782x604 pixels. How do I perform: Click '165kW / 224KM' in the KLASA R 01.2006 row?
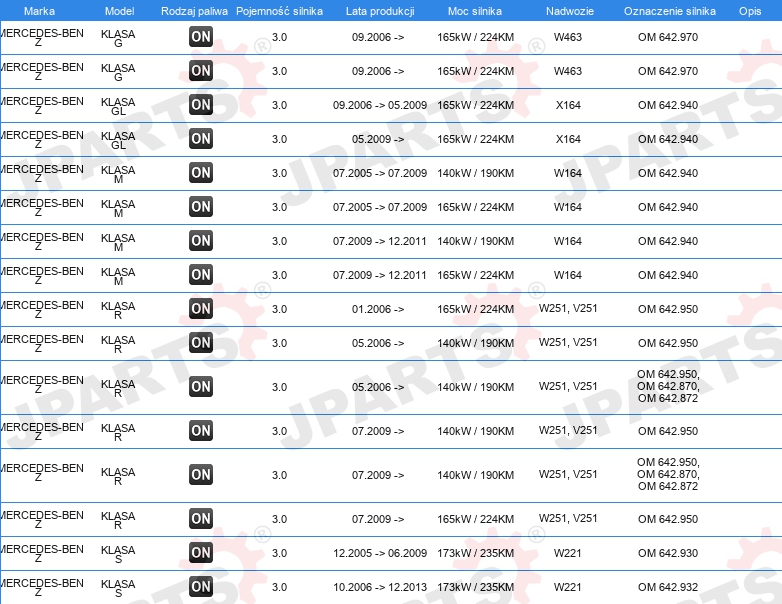(475, 309)
